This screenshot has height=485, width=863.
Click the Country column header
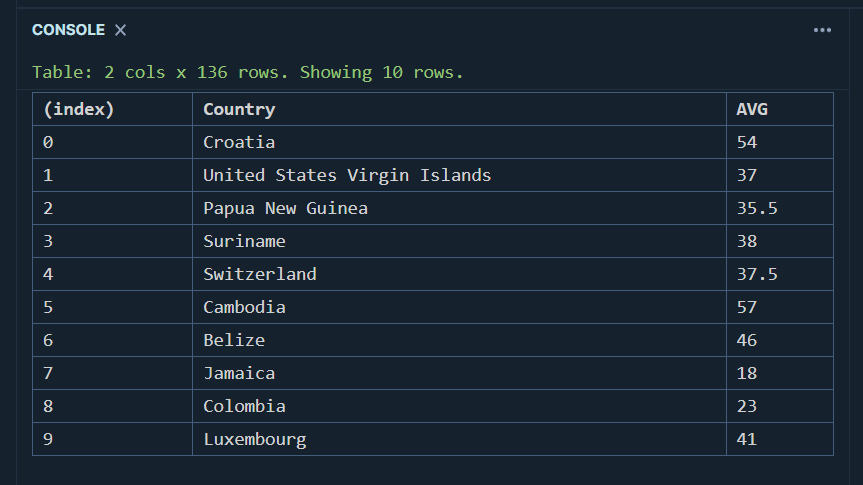239,109
